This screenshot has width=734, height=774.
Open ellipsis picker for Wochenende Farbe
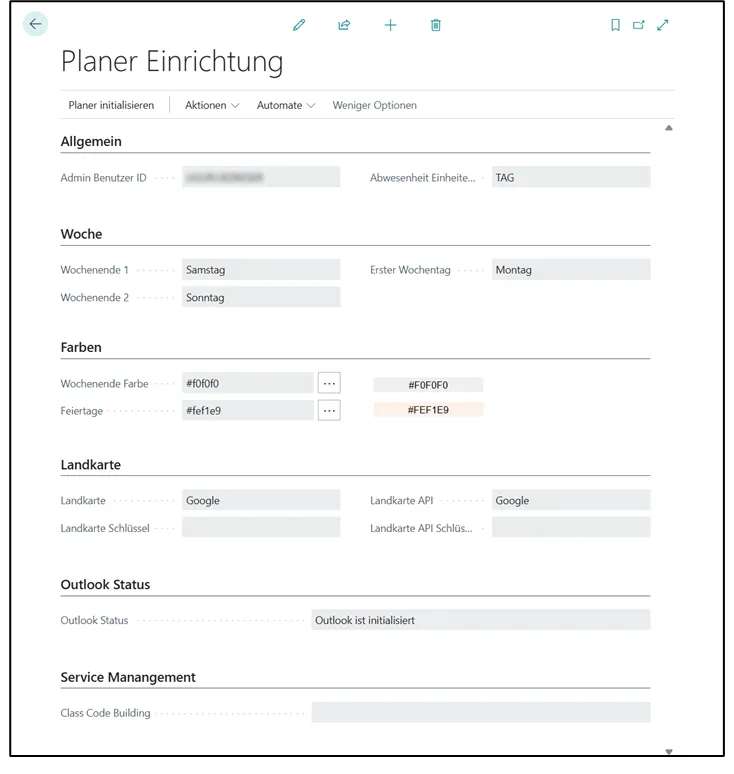[x=329, y=383]
